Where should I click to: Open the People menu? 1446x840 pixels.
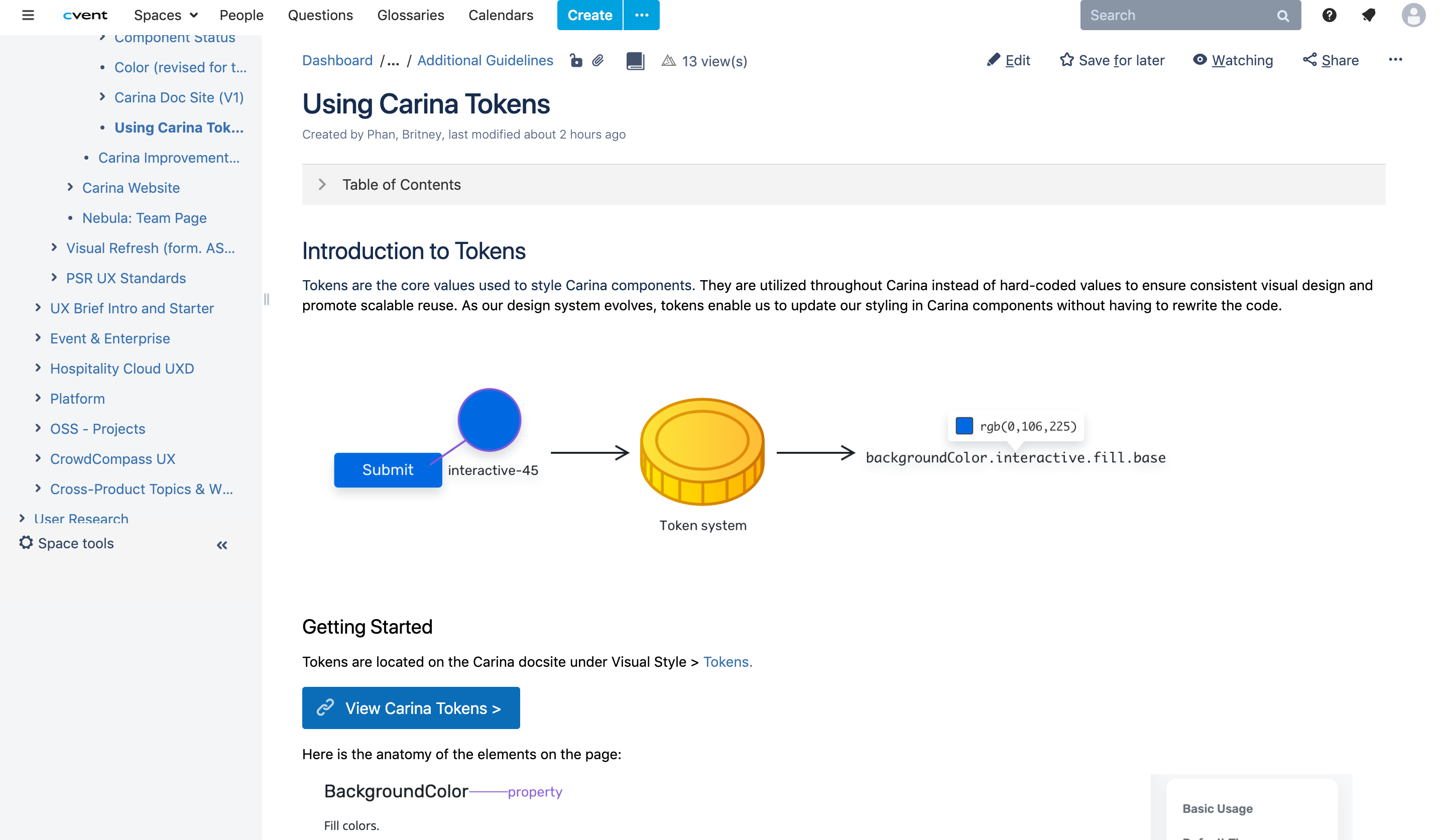242,16
